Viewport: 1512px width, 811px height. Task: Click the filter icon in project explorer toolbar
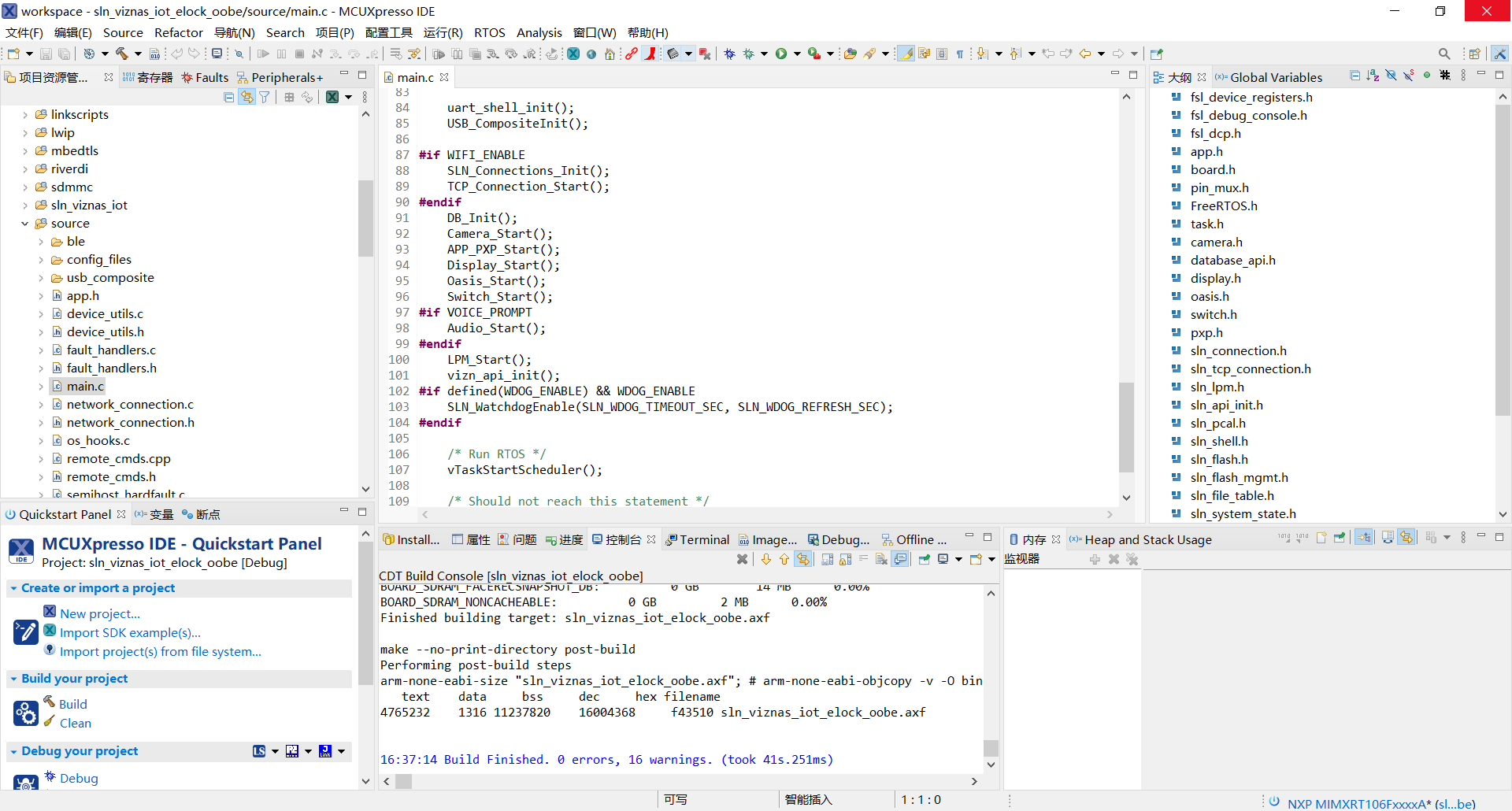[x=265, y=97]
